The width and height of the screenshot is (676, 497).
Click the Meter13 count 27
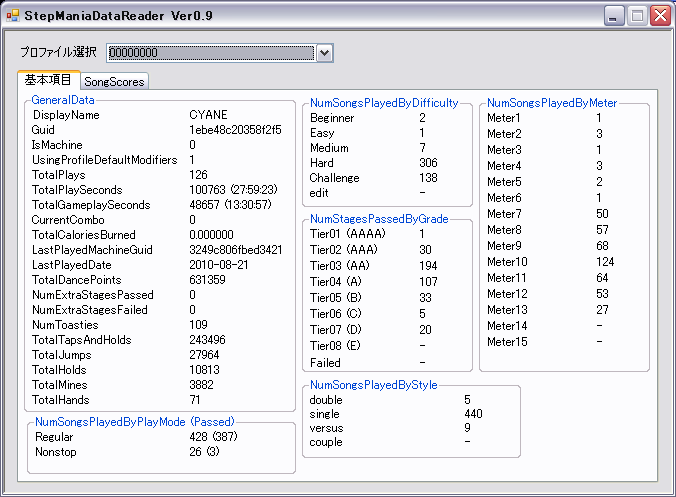[x=602, y=309]
